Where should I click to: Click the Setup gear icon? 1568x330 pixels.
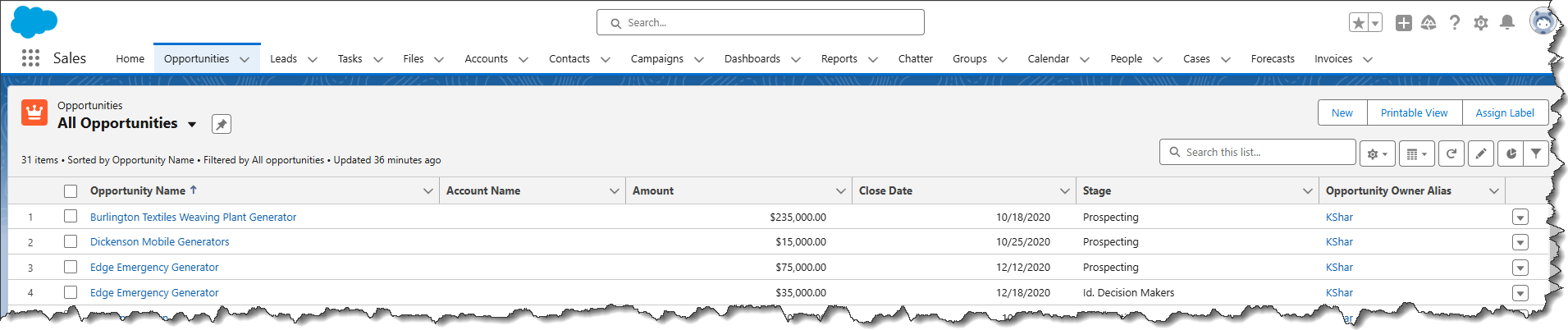pos(1481,23)
